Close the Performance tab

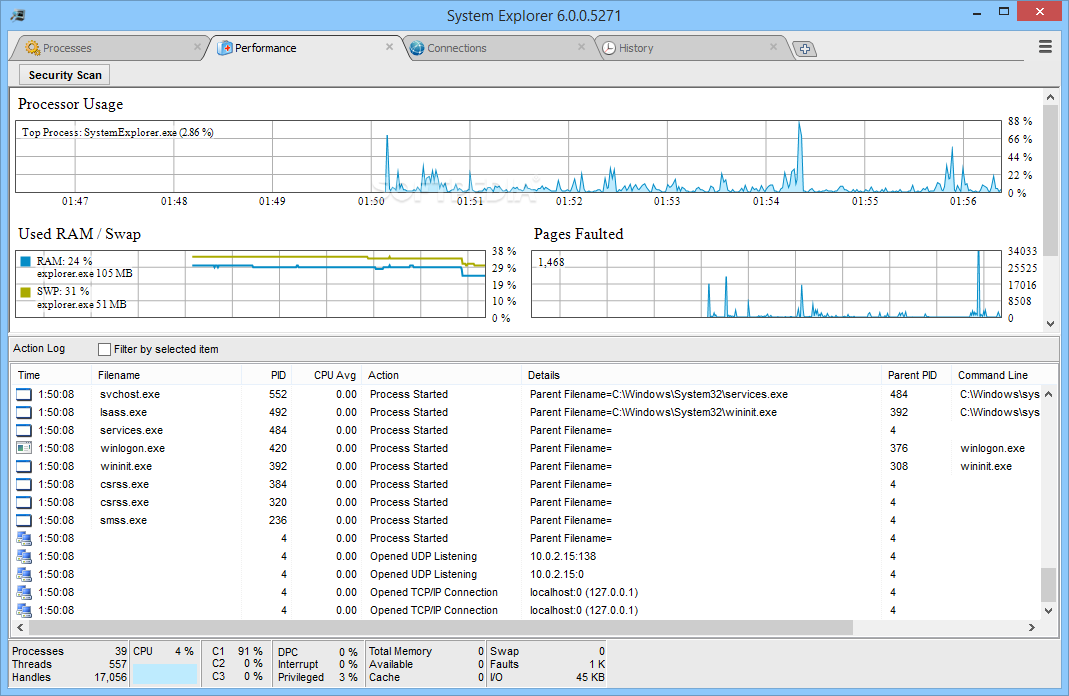pos(389,46)
